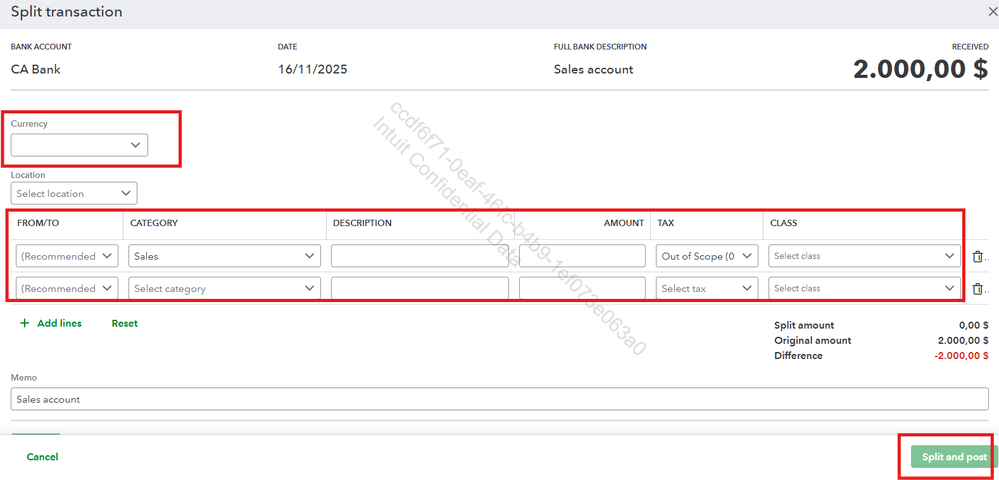Image resolution: width=999 pixels, height=480 pixels.
Task: Click the CA Bank account name
Action: click(36, 69)
